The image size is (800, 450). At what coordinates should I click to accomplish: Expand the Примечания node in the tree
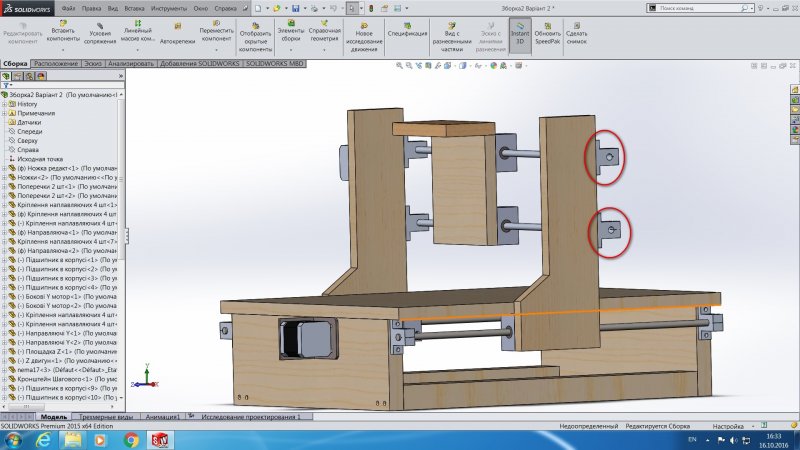(x=5, y=113)
